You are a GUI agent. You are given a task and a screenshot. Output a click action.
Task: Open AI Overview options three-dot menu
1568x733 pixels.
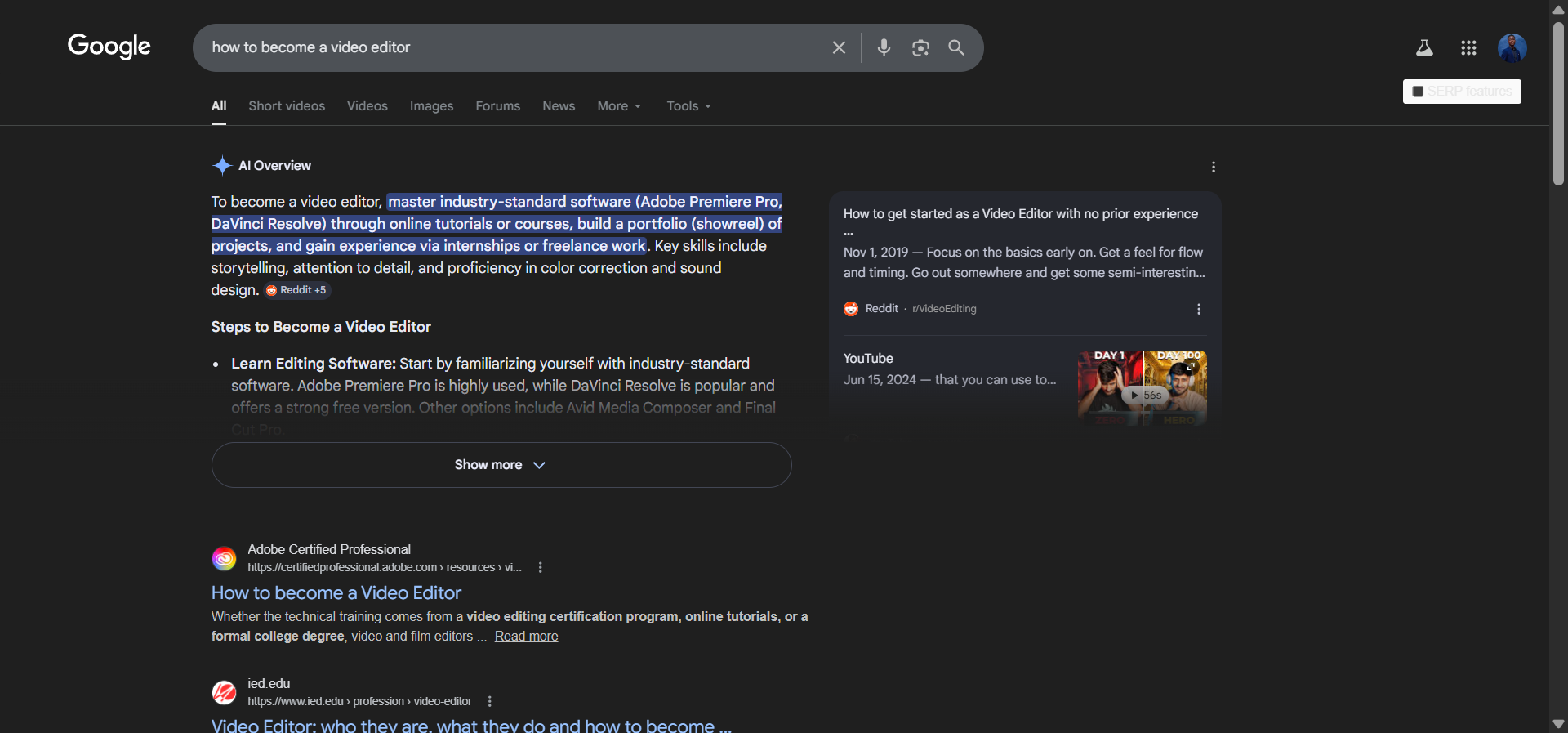pyautogui.click(x=1214, y=167)
